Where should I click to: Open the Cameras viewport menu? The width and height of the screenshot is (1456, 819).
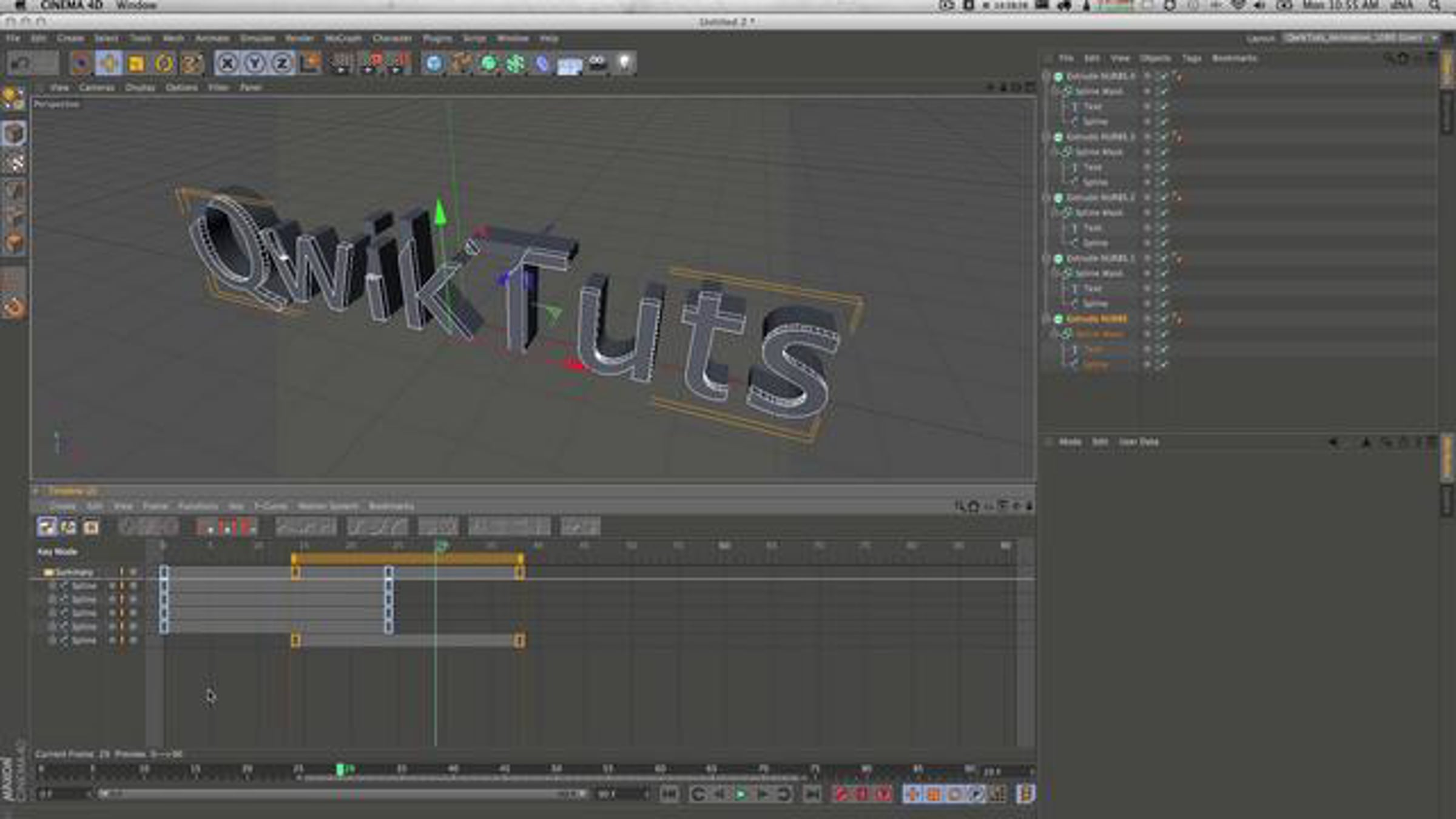(96, 88)
